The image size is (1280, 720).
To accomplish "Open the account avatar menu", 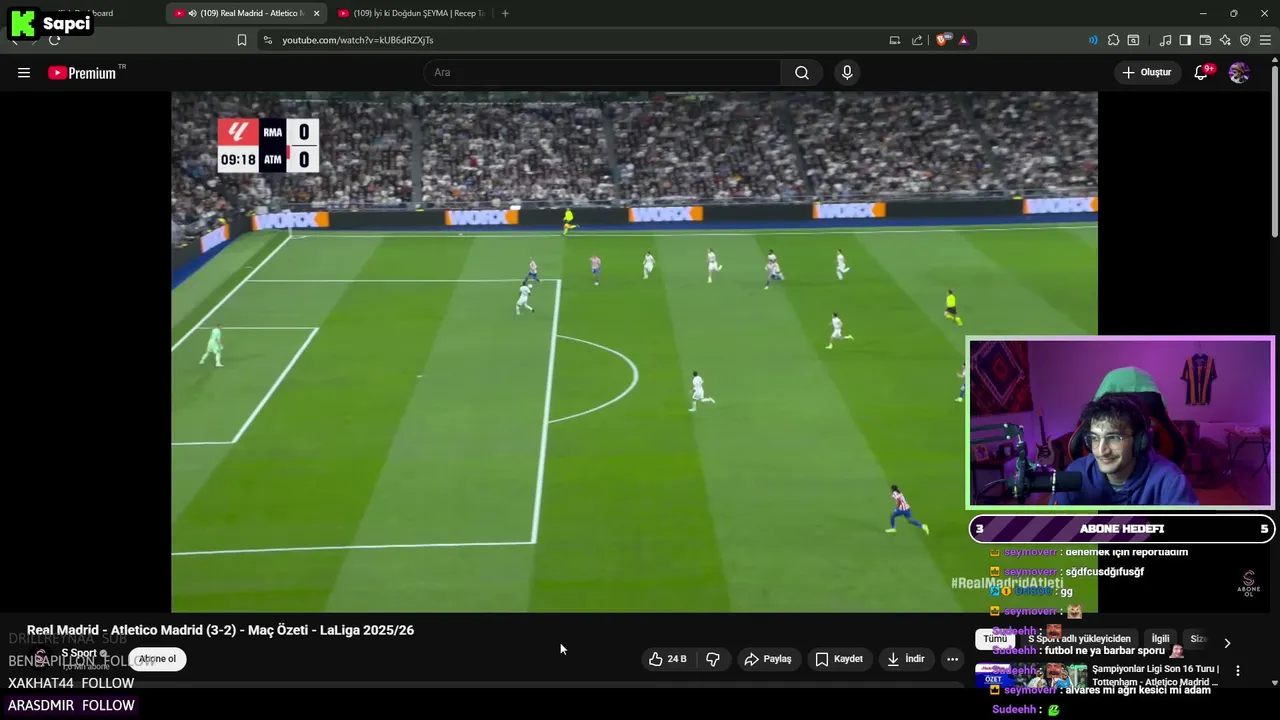I will tap(1239, 73).
